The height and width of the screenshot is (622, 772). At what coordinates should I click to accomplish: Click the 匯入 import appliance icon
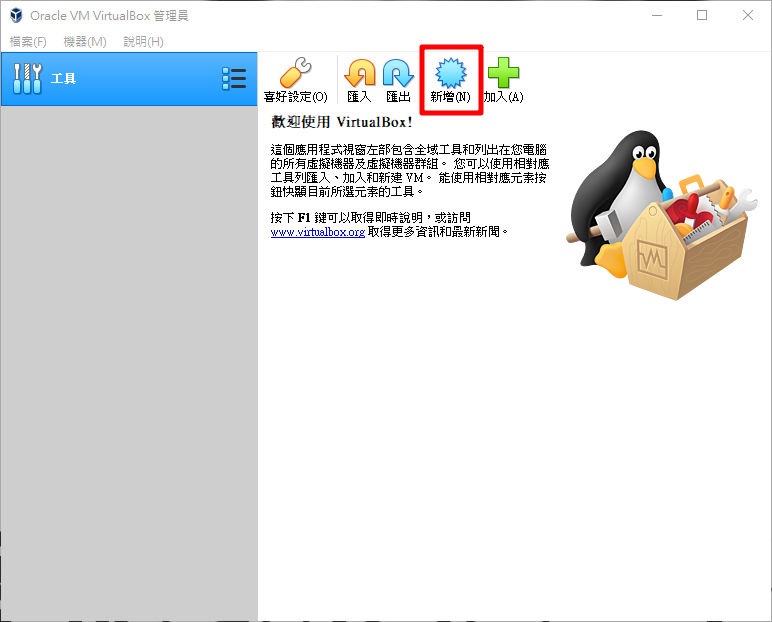tap(359, 74)
